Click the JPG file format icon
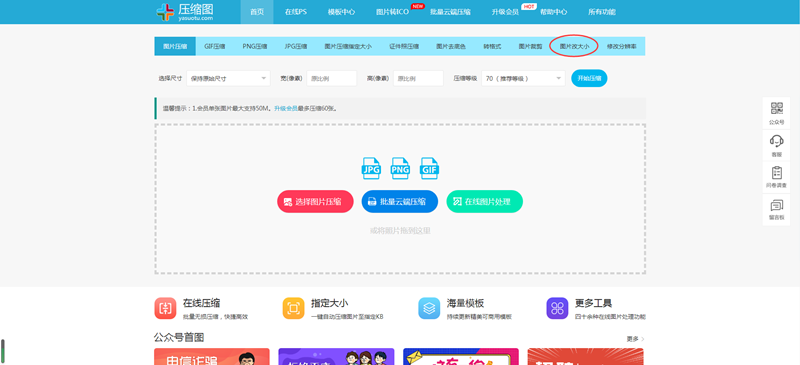This screenshot has height=365, width=800. (371, 168)
